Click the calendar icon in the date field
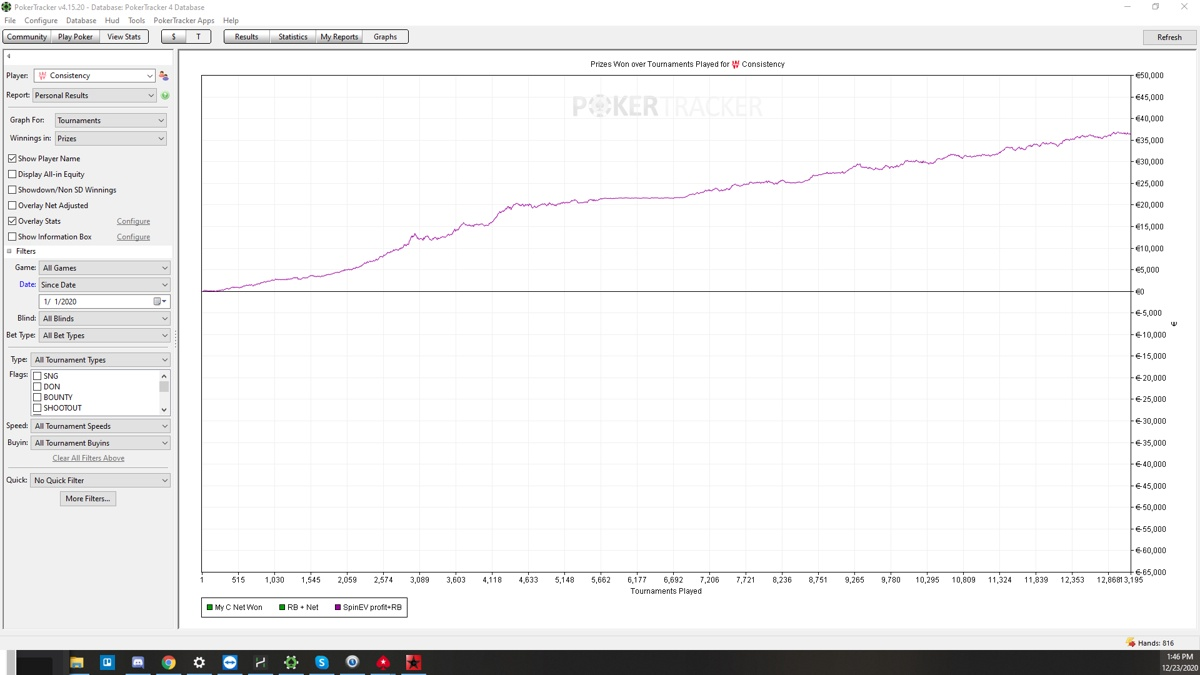1200x675 pixels. [157, 301]
